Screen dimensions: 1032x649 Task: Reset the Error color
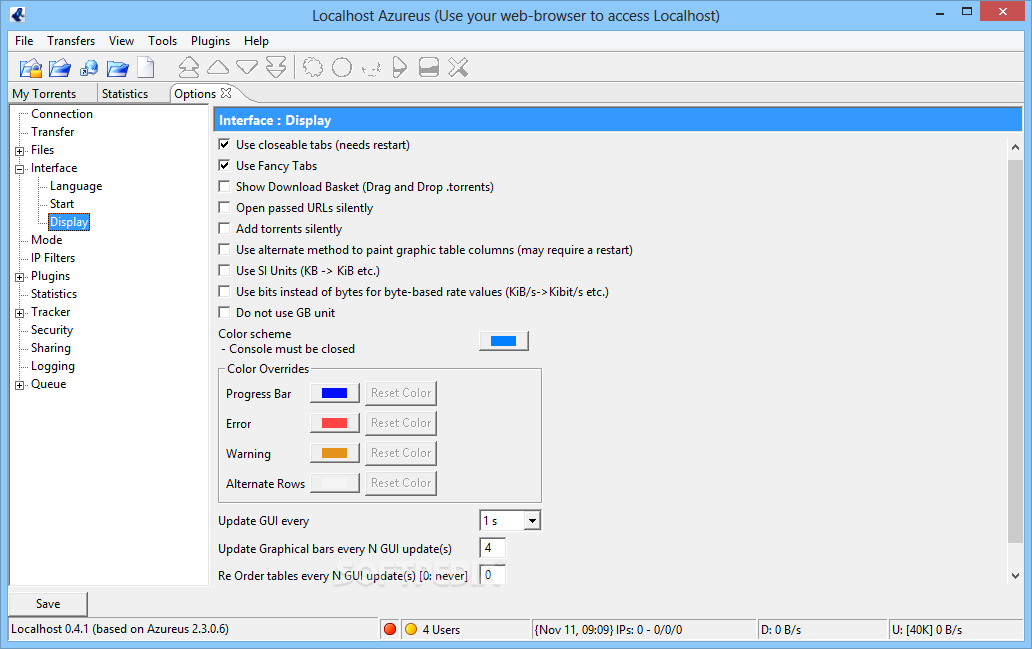[x=401, y=423]
